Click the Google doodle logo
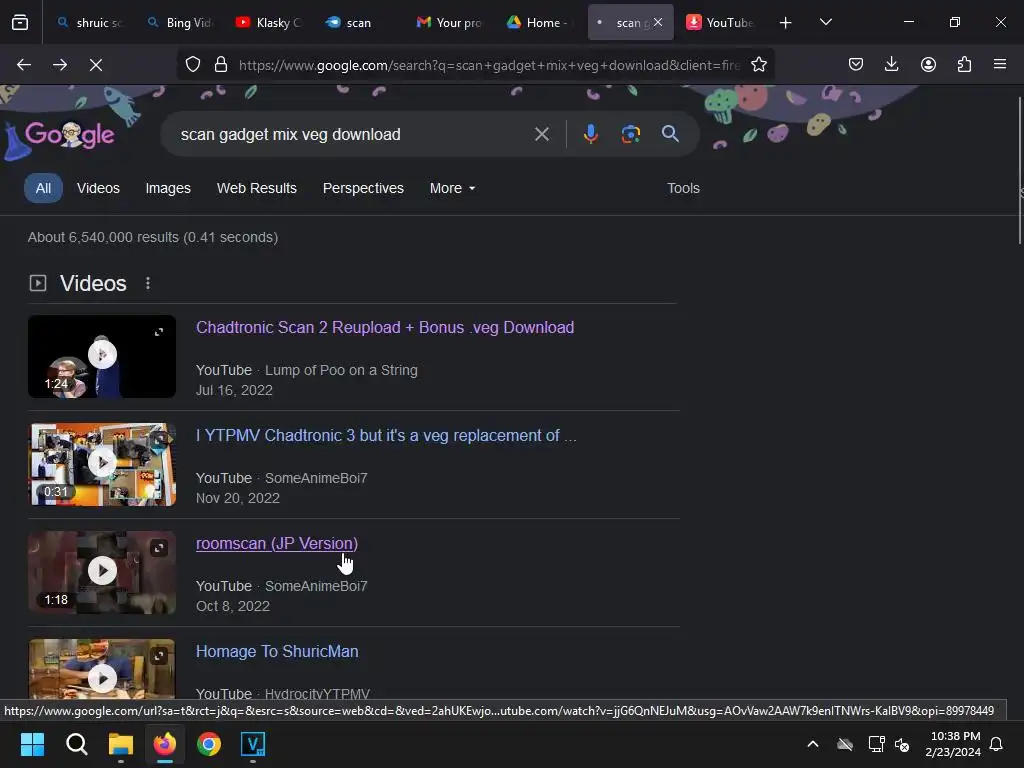 [69, 135]
